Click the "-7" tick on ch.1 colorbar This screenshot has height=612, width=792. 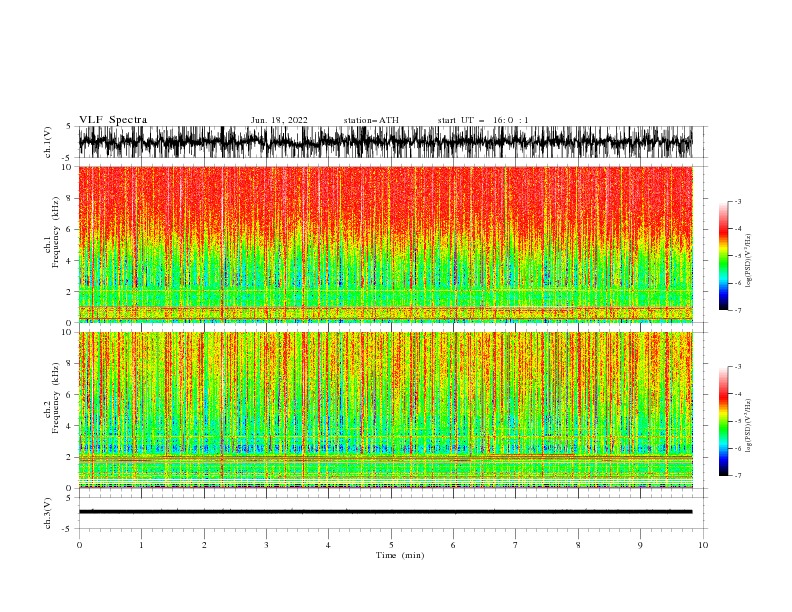click(x=737, y=311)
